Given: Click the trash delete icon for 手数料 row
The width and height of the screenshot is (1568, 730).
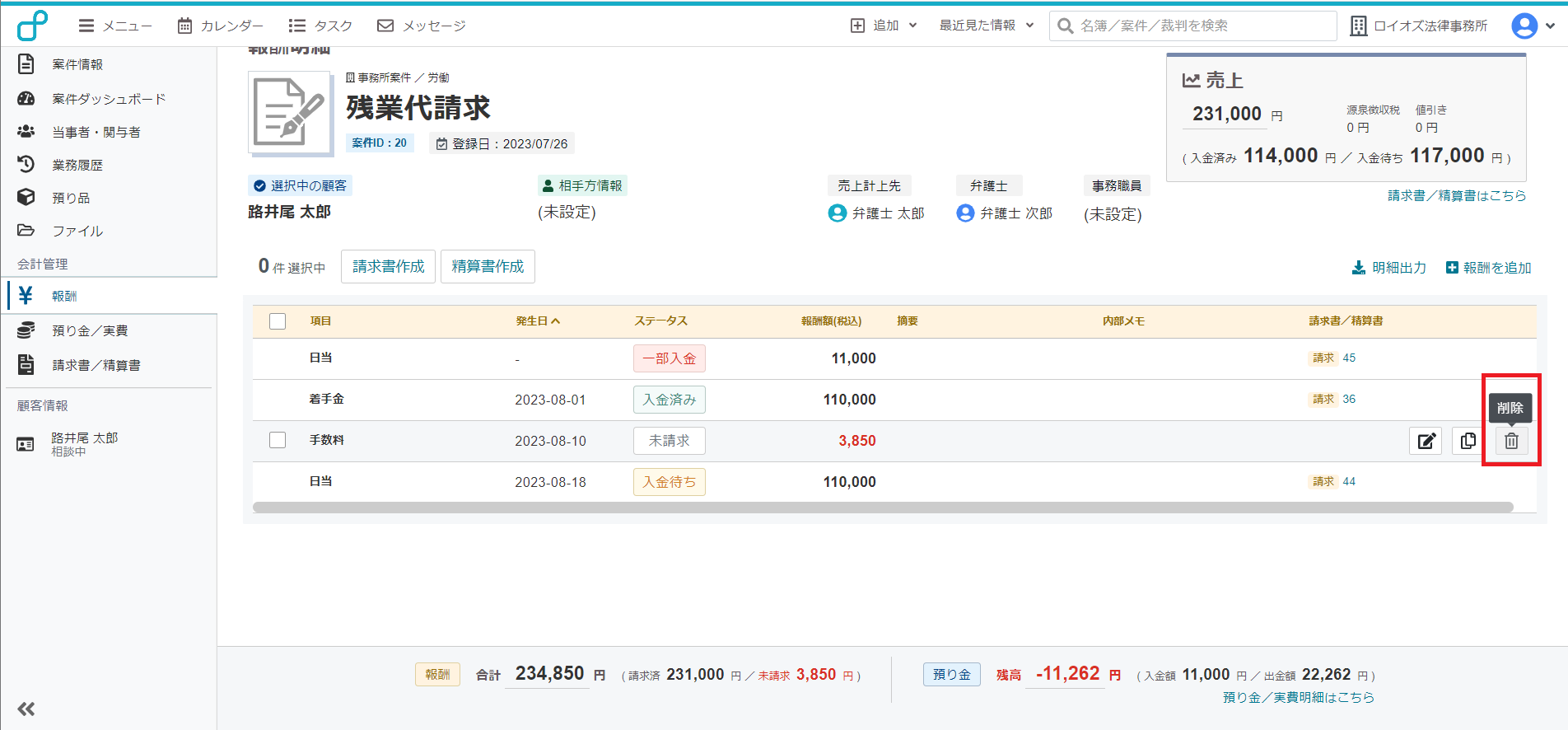Looking at the screenshot, I should point(1511,441).
